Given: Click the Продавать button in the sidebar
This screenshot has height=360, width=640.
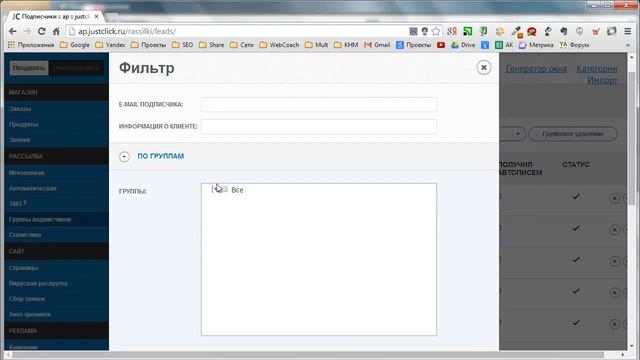Looking at the screenshot, I should [29, 68].
